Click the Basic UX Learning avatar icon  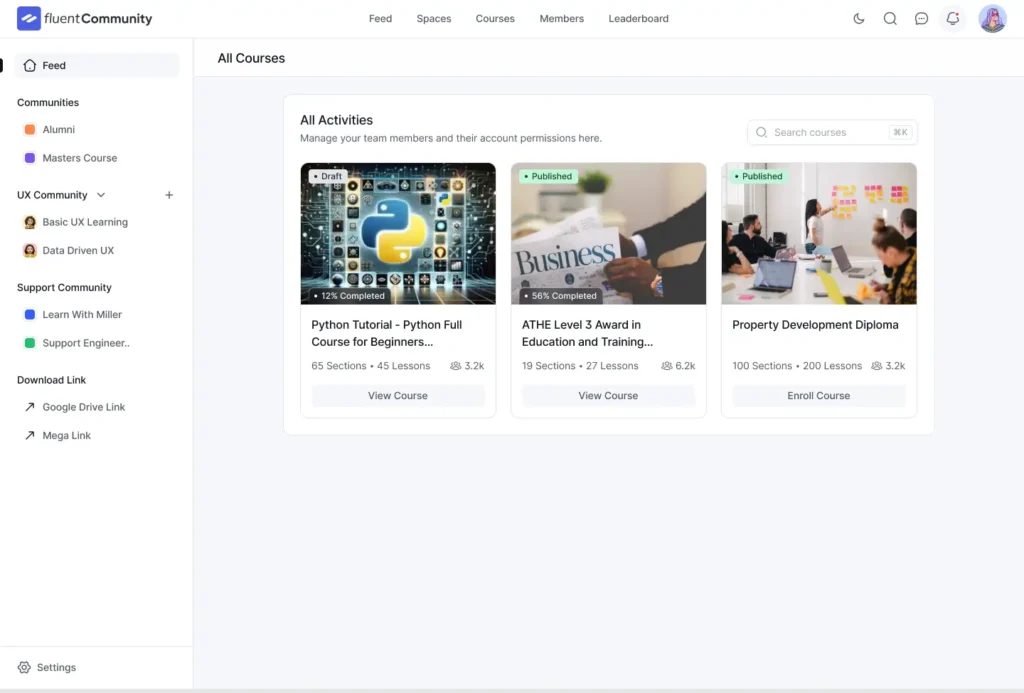coord(30,222)
